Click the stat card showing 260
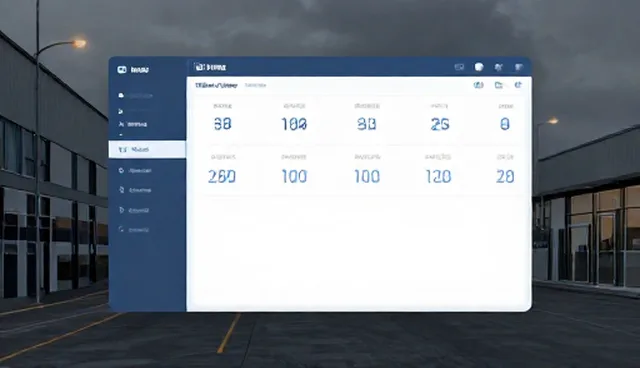This screenshot has height=368, width=640. pos(222,169)
